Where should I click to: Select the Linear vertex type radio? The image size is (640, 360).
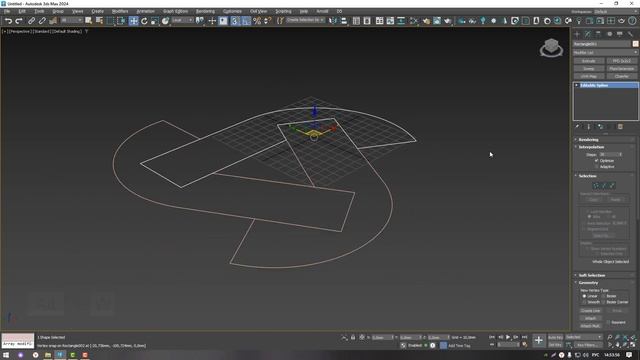(584, 296)
